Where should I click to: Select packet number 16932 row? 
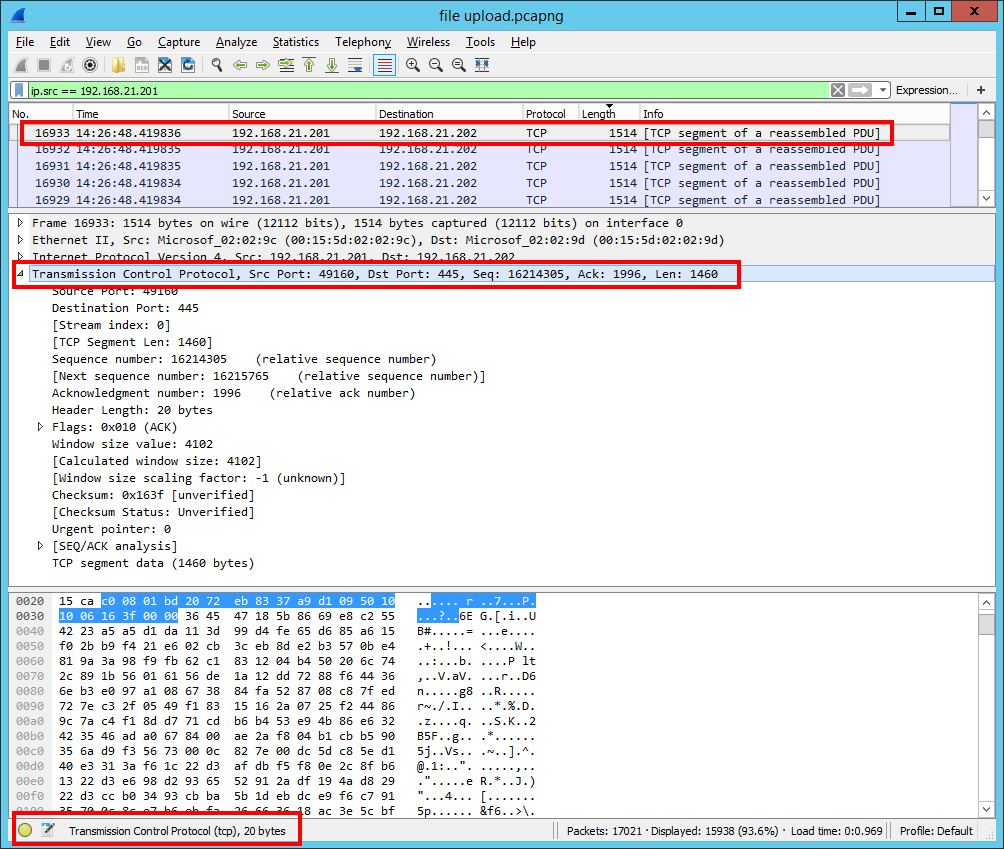click(480, 149)
